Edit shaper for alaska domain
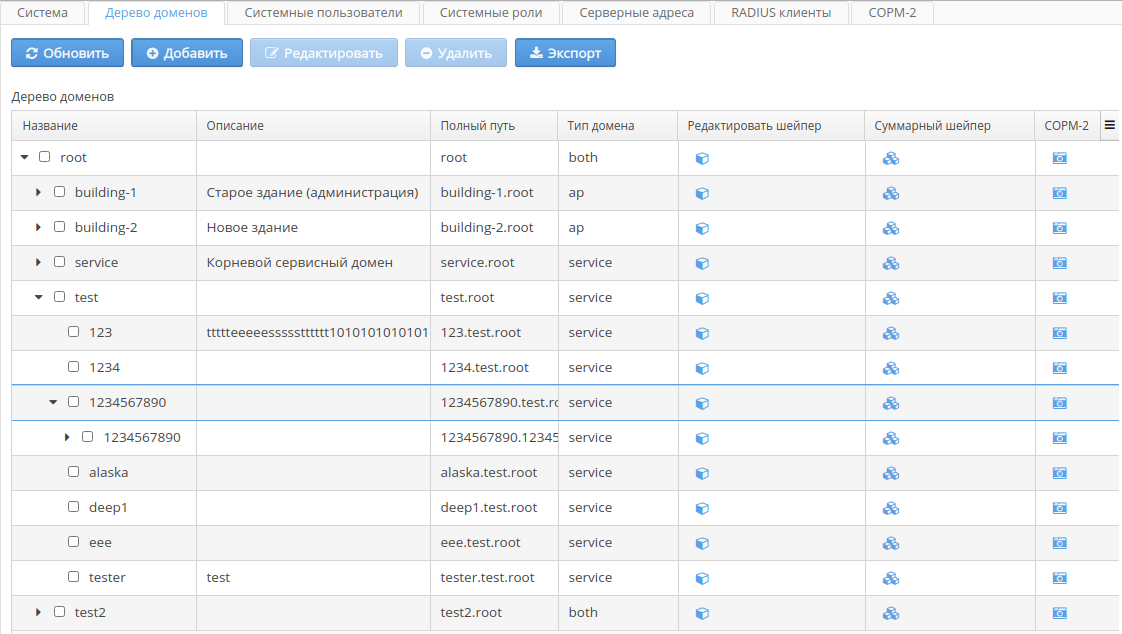Screen dimensions: 1122x634 pos(702,473)
